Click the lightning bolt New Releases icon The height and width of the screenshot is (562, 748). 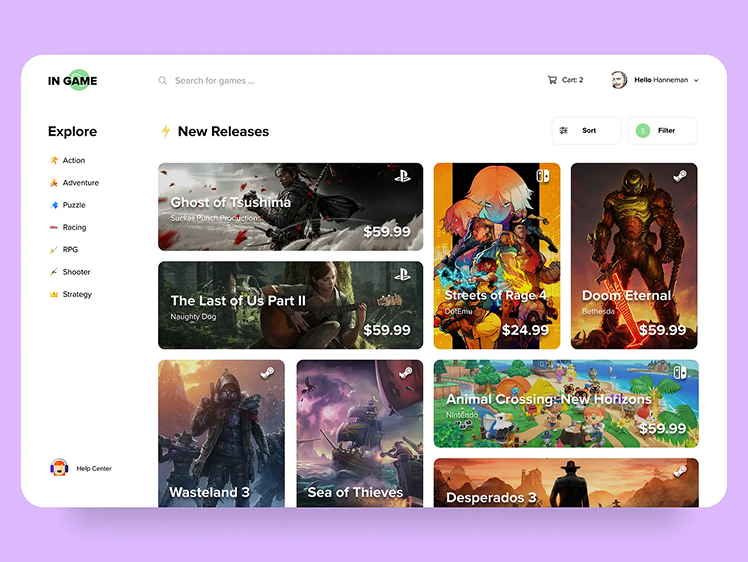pyautogui.click(x=166, y=131)
